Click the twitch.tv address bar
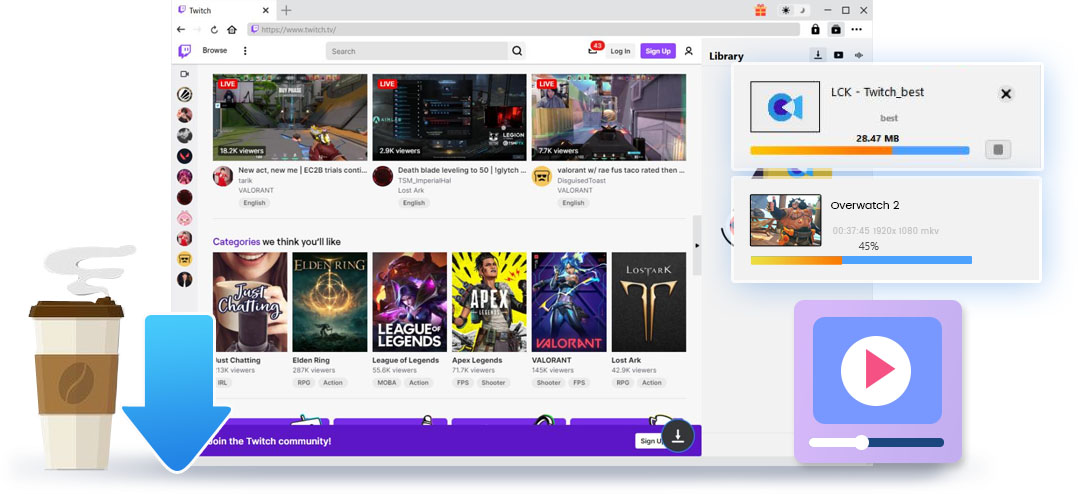1078x494 pixels. coord(524,30)
